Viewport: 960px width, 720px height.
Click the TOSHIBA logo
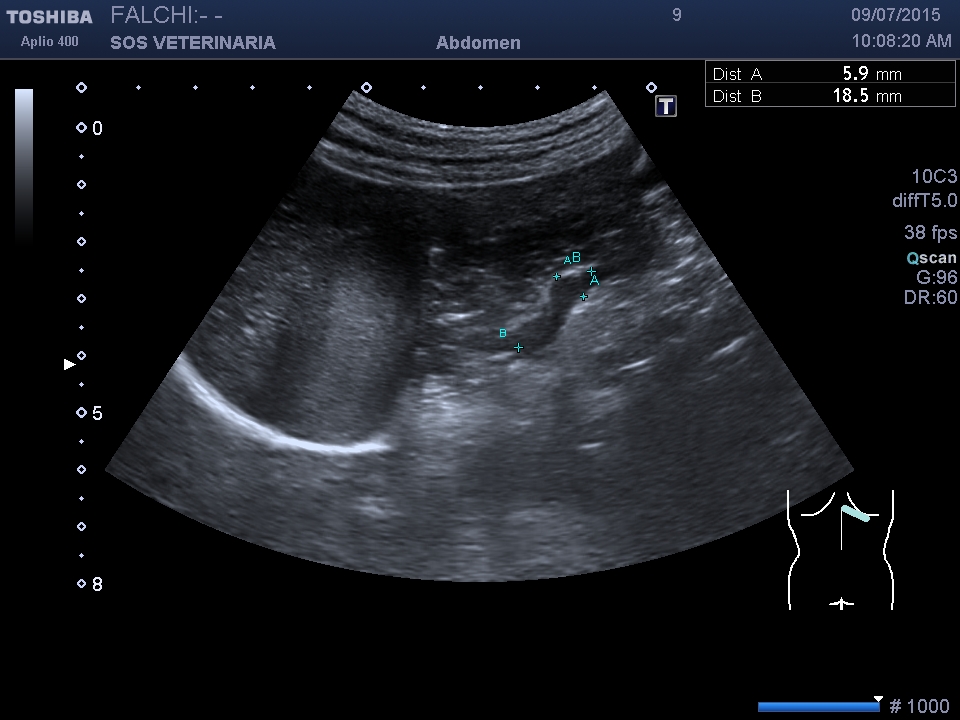point(49,17)
